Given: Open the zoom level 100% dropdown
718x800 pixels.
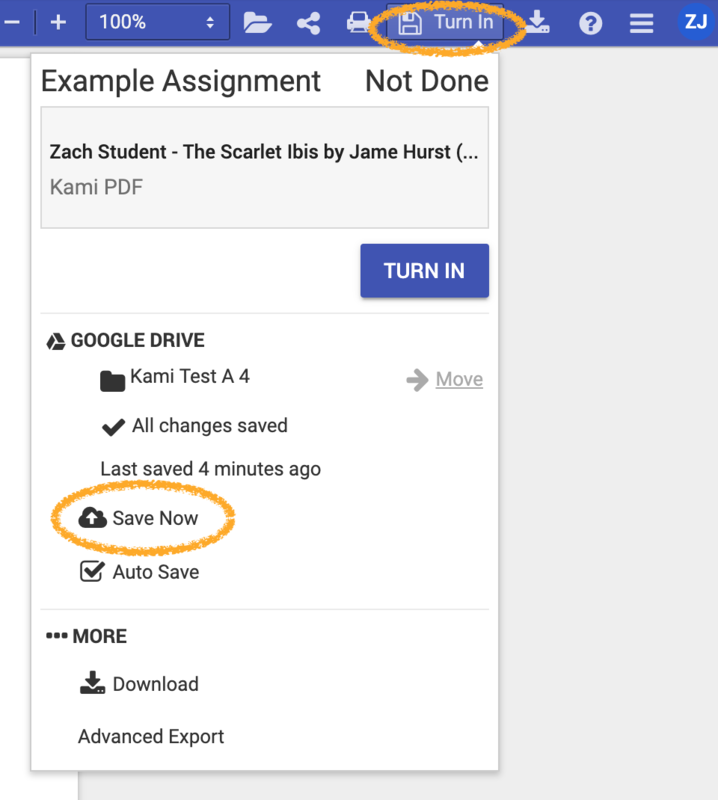Looking at the screenshot, I should click(x=157, y=22).
